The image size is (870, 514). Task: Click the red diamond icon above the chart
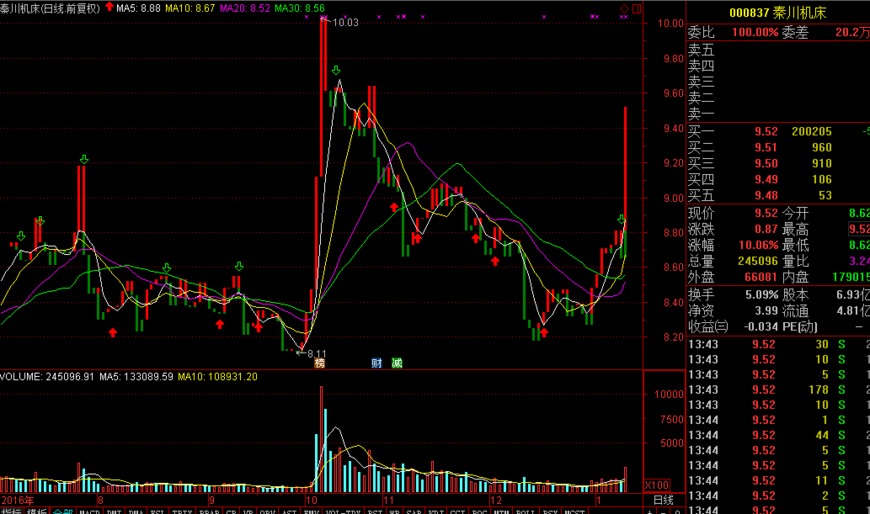pyautogui.click(x=624, y=8)
